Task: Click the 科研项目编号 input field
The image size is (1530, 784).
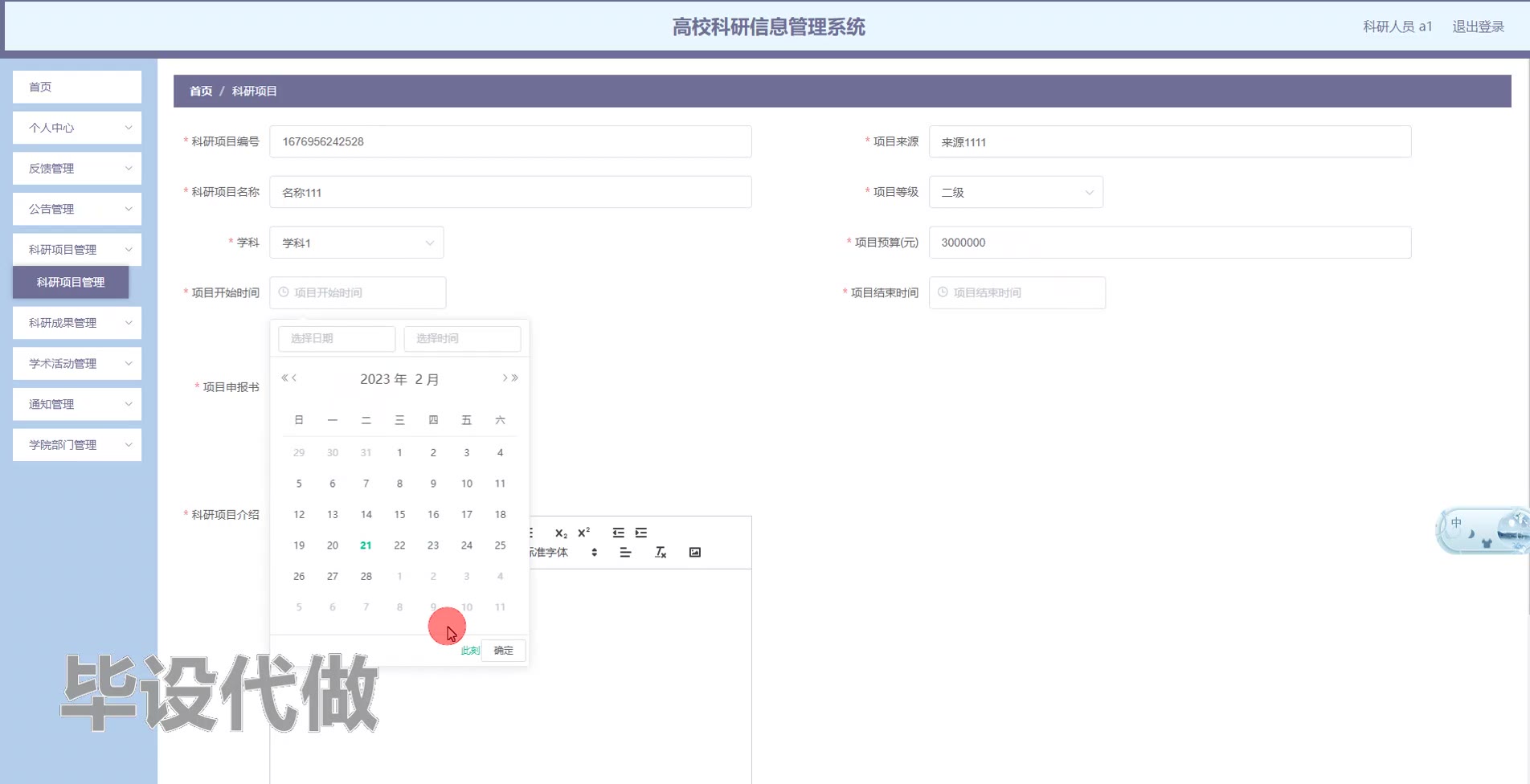Action: [x=510, y=141]
